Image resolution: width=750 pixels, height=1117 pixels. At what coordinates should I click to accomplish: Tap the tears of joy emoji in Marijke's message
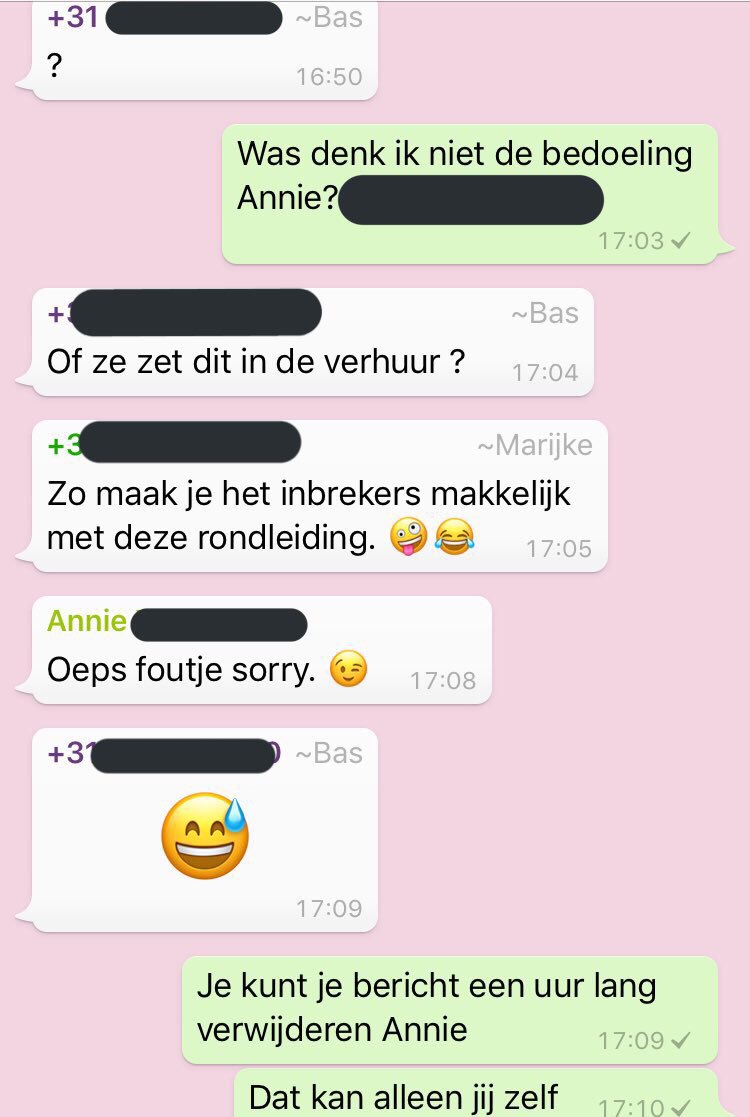[454, 537]
